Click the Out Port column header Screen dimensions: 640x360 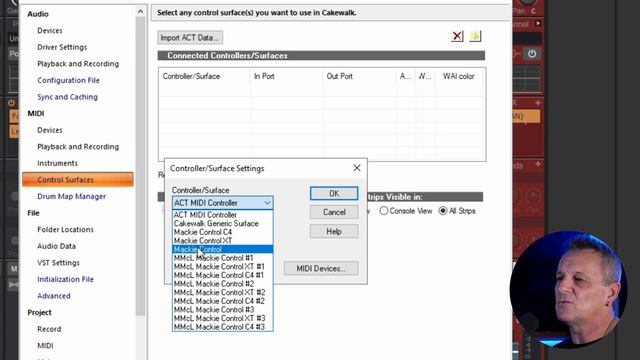pyautogui.click(x=359, y=76)
